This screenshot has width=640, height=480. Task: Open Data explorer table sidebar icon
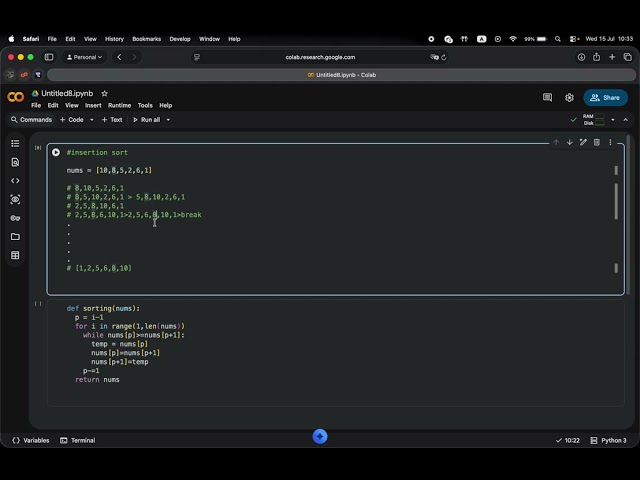[15, 256]
